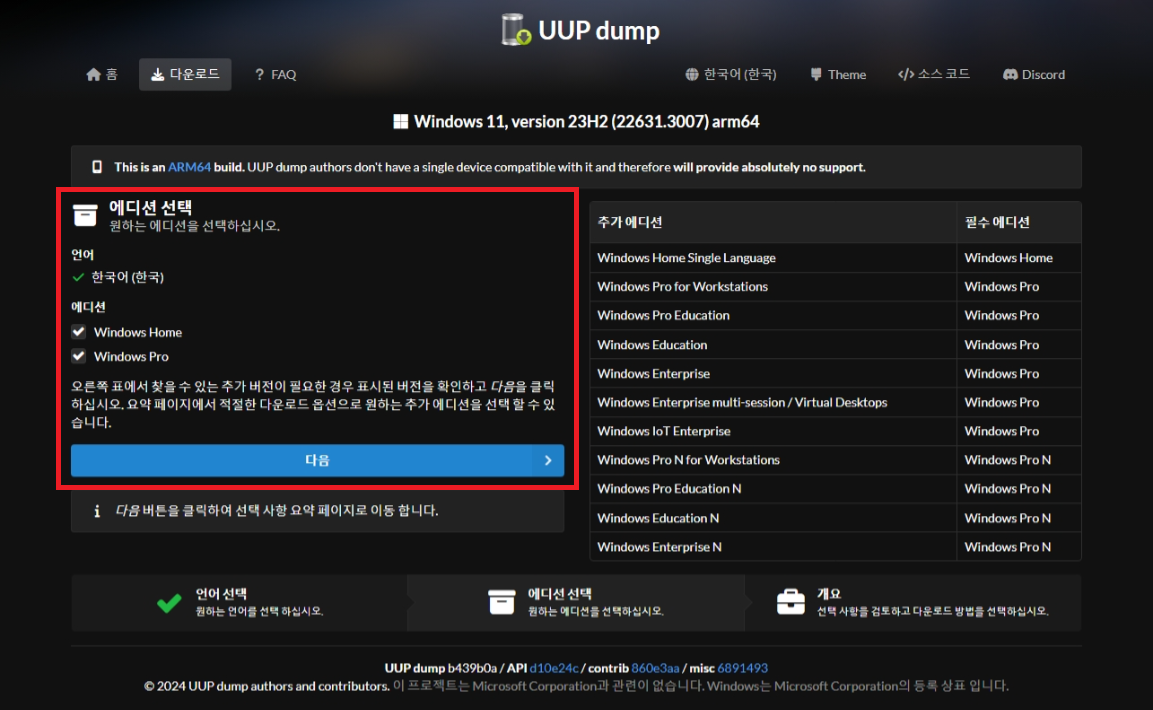Click the archive box icon in bottom 에디션 선택 step
This screenshot has height=710, width=1153.
[501, 601]
